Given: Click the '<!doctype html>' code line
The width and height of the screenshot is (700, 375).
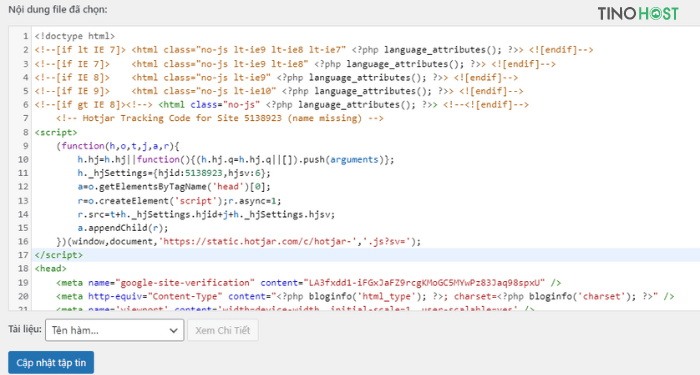Looking at the screenshot, I should coord(75,36).
